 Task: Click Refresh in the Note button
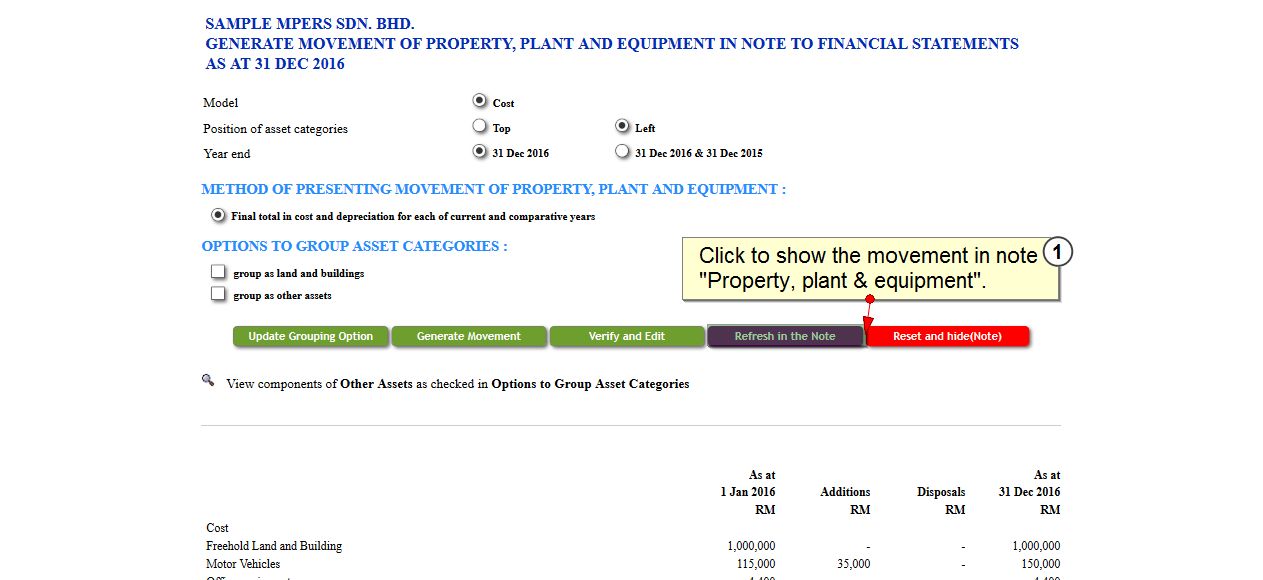coord(785,337)
